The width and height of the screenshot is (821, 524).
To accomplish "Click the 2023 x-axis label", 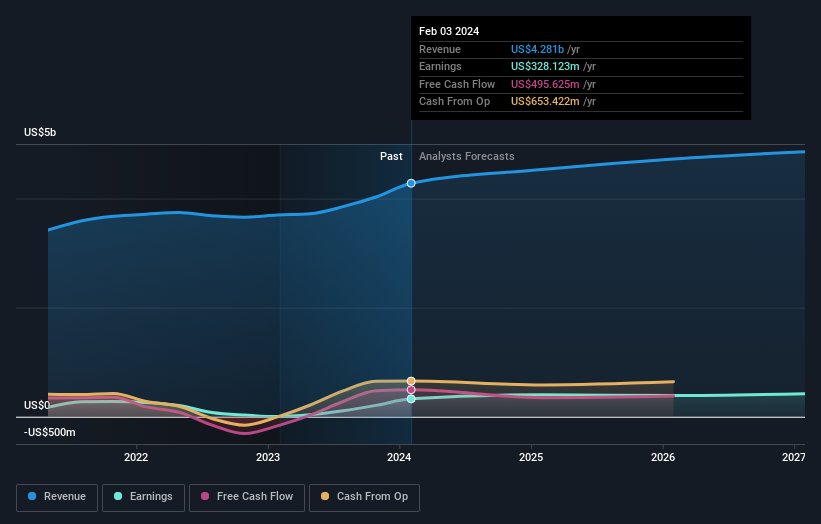I will 268,458.
